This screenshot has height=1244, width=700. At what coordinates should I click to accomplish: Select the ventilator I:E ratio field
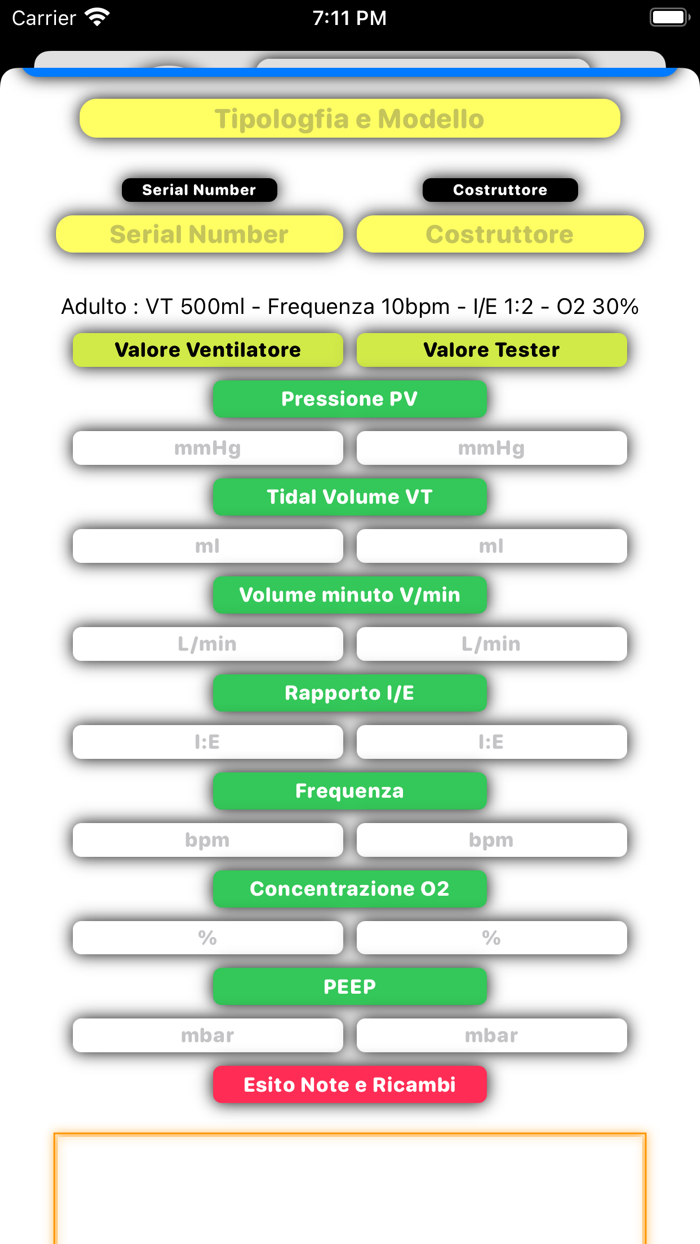[208, 742]
